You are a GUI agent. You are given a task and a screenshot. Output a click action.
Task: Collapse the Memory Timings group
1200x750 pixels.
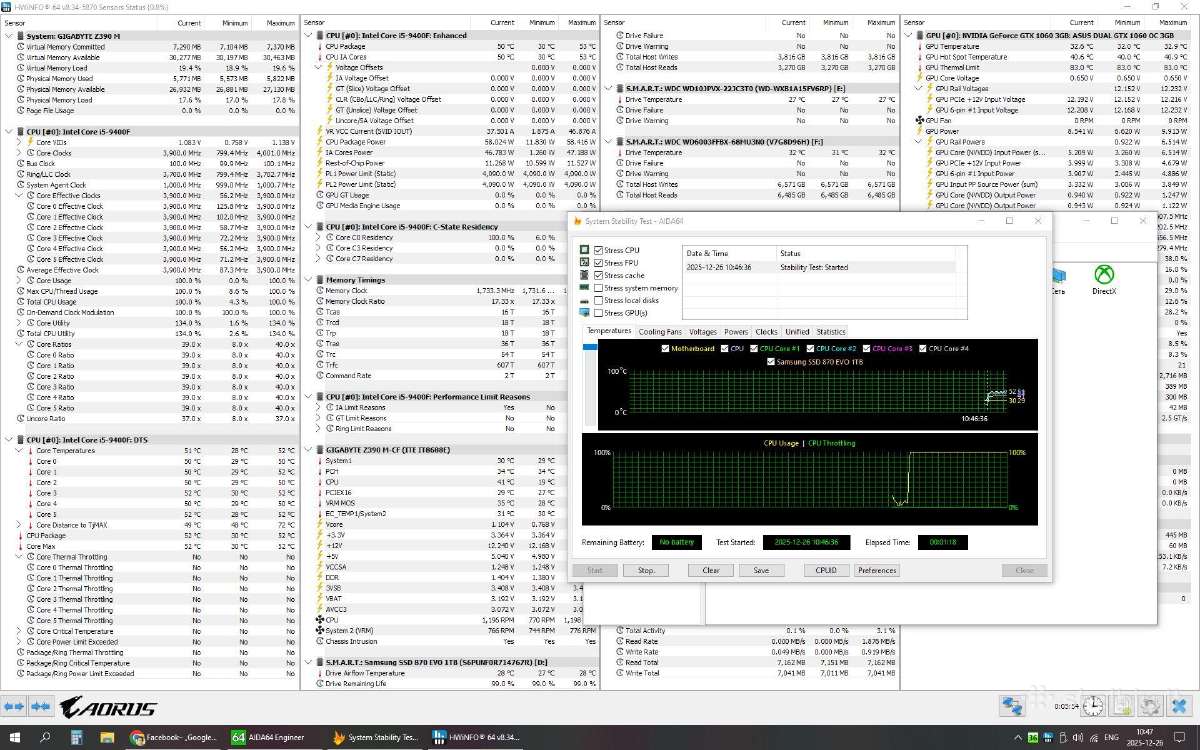pyautogui.click(x=308, y=280)
